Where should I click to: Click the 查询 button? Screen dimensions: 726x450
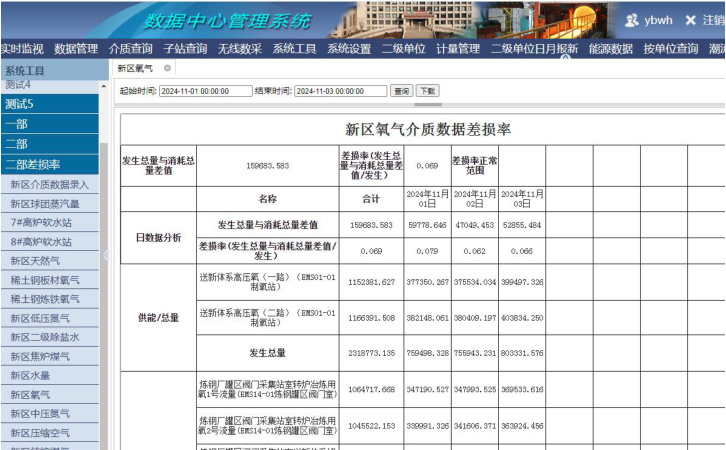tap(401, 91)
